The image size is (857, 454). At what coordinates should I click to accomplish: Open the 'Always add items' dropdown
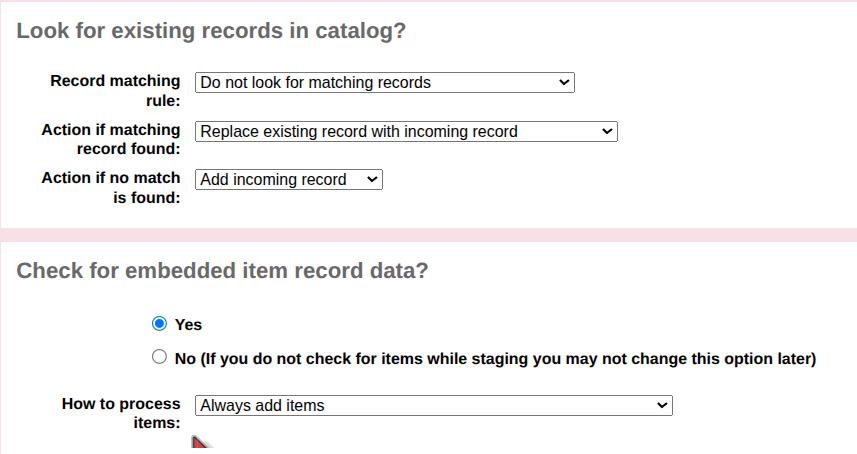click(x=433, y=406)
